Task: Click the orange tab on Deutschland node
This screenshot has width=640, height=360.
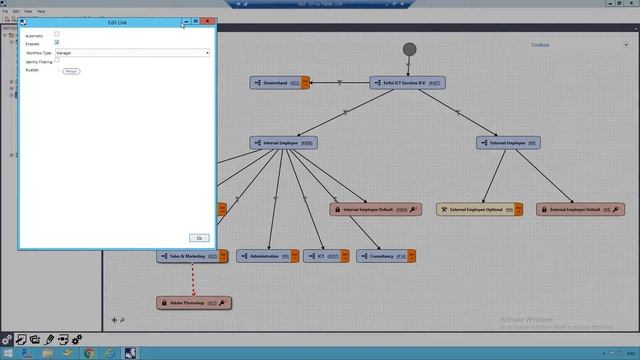Action: (x=305, y=83)
